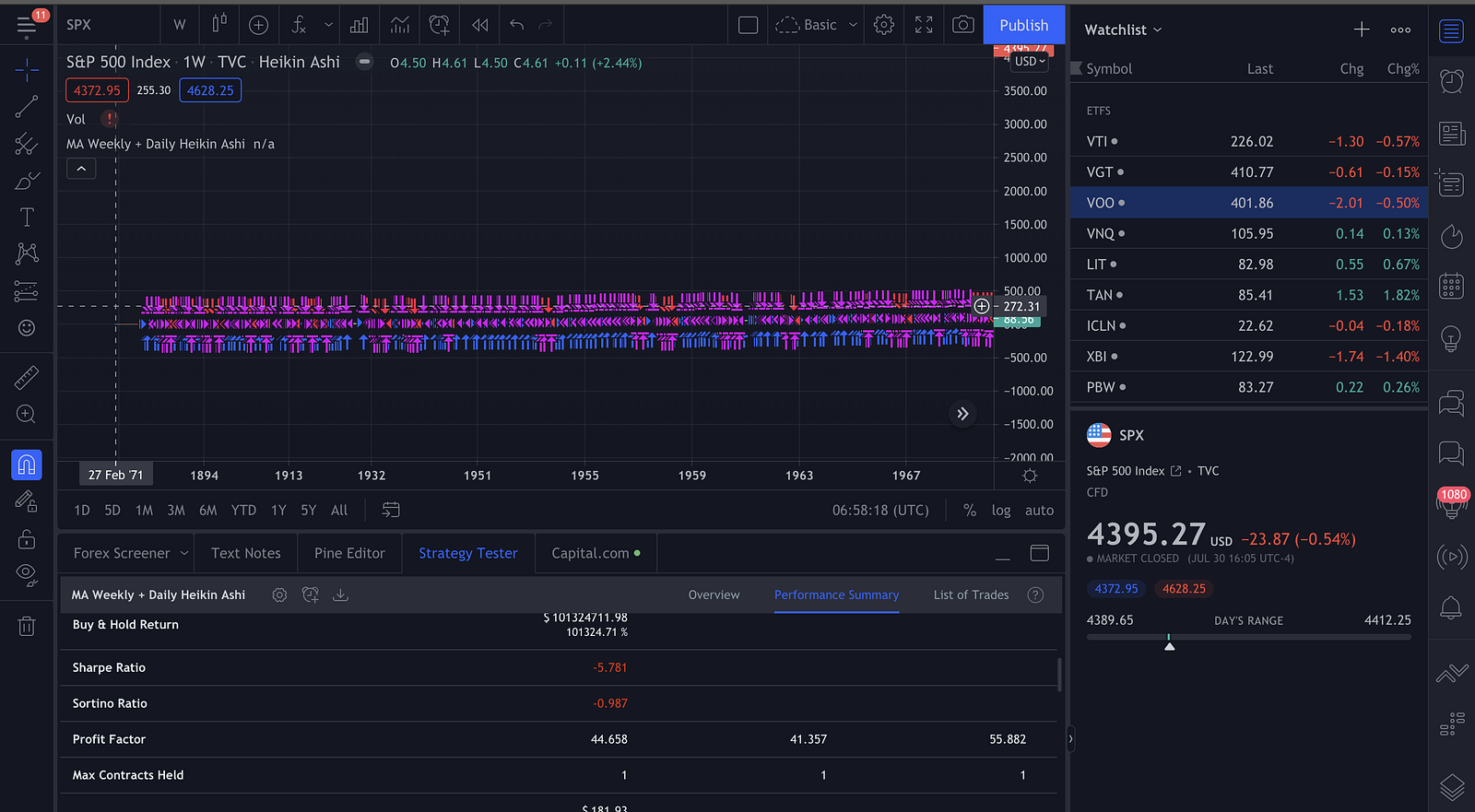Click the trash icon to remove drawings
The width and height of the screenshot is (1475, 812).
(x=27, y=627)
